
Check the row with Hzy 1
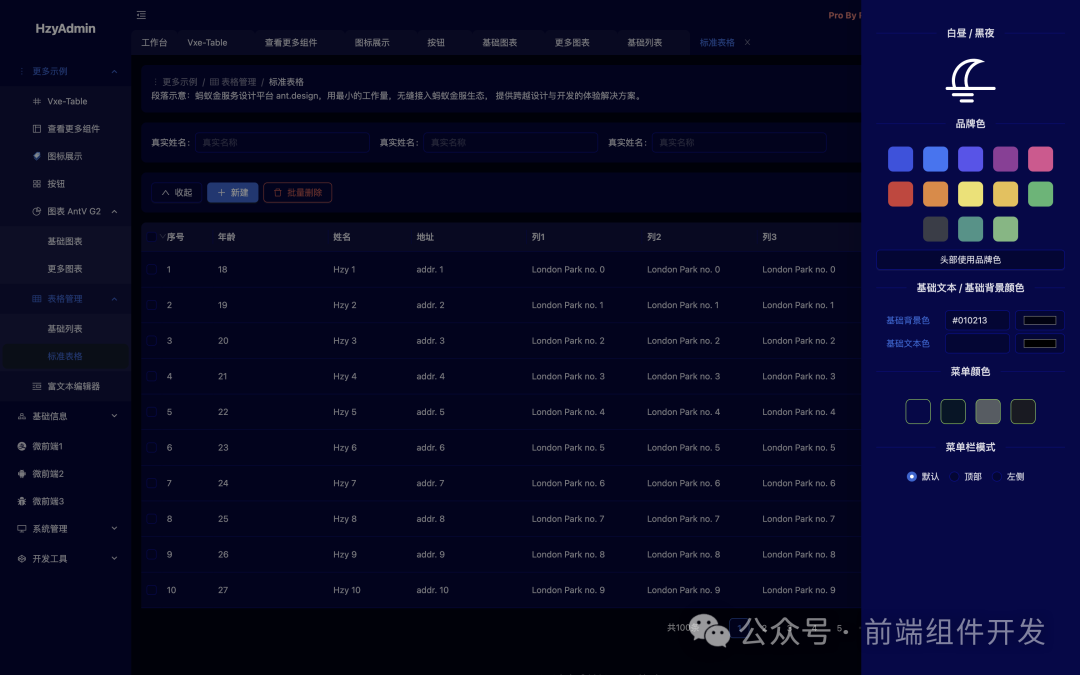click(152, 269)
